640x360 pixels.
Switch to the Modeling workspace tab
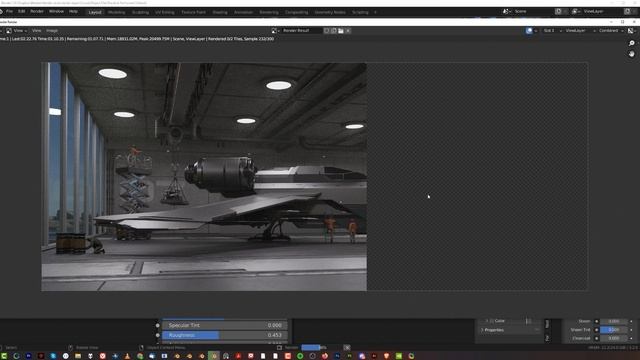(x=116, y=12)
